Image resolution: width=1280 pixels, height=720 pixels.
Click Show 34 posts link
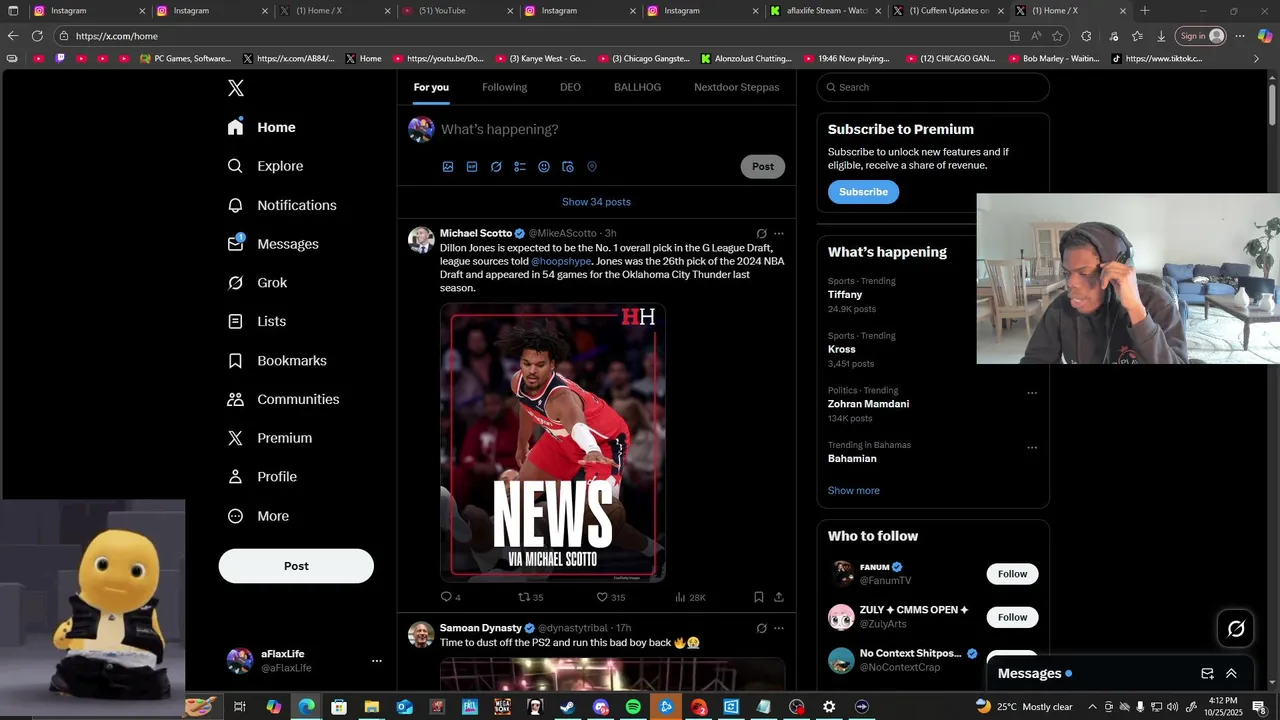(596, 202)
